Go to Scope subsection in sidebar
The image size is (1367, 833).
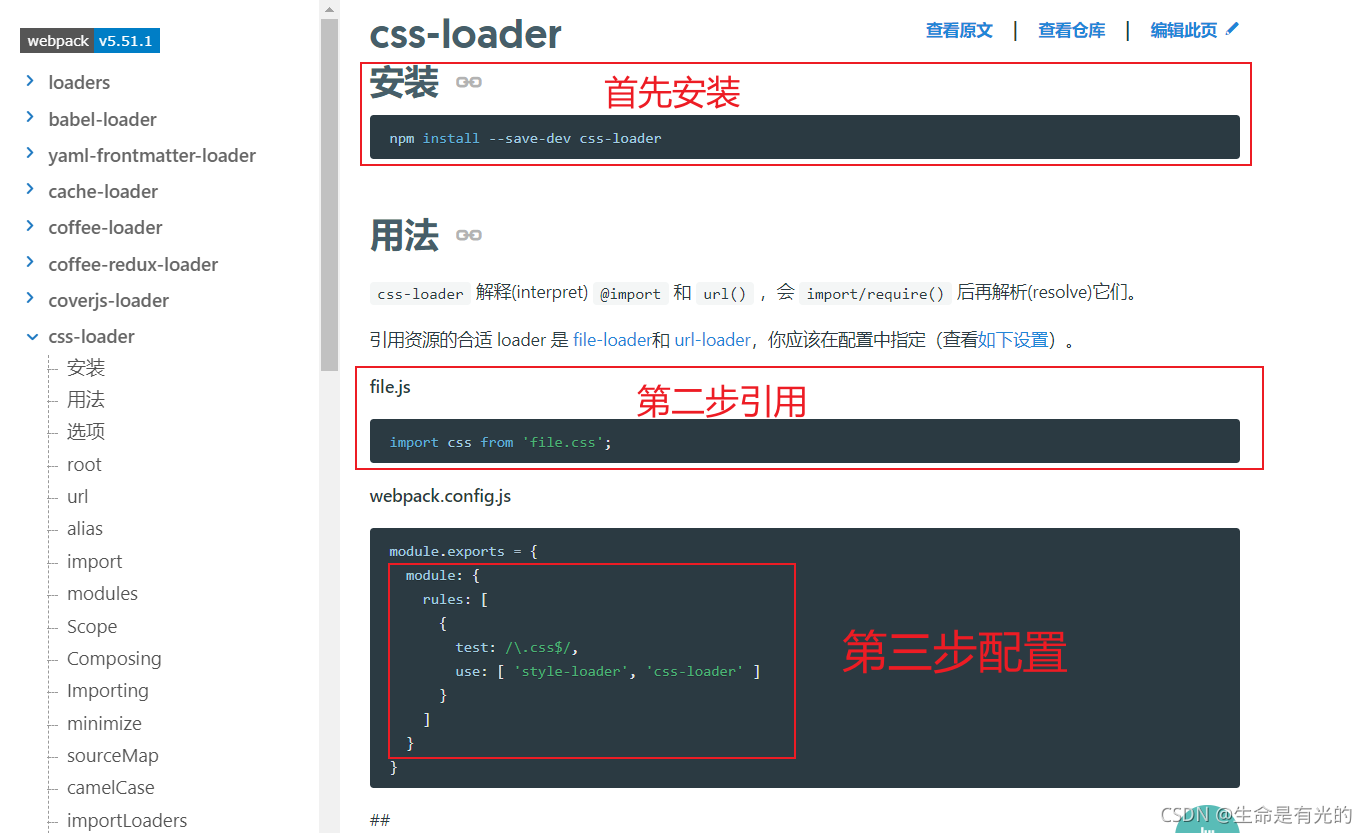coord(92,627)
